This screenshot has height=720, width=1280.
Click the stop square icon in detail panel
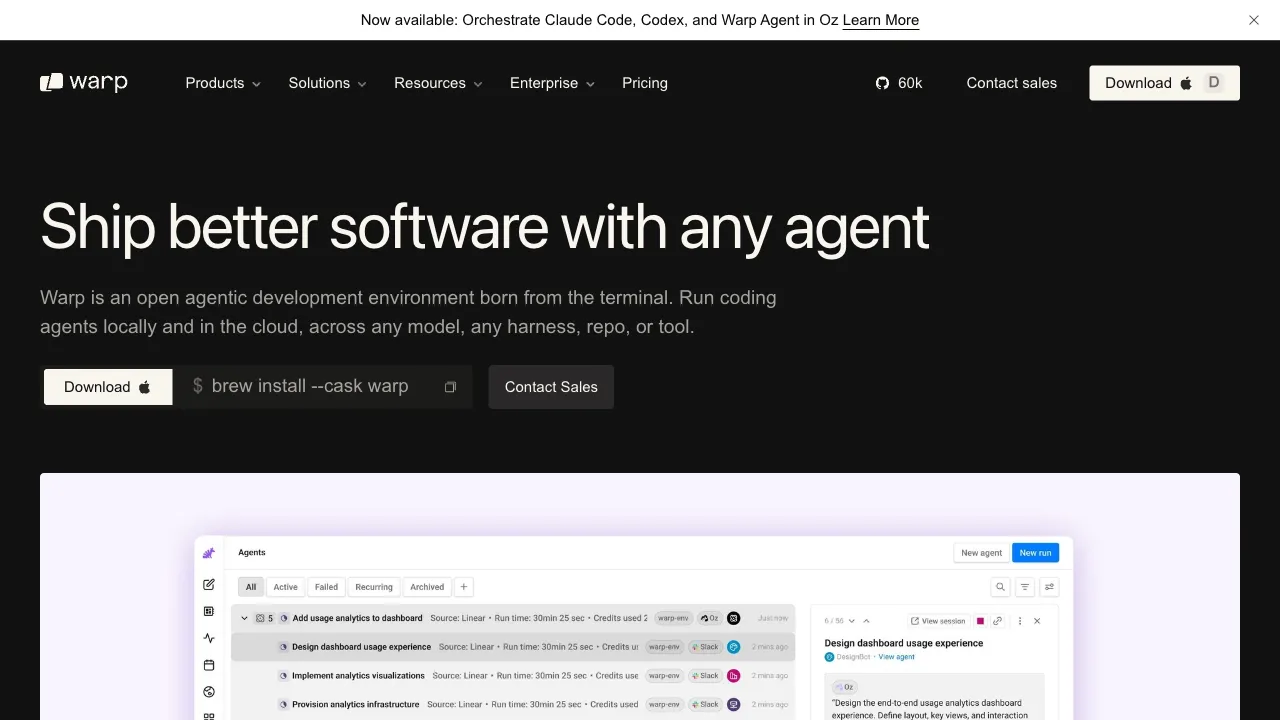tap(980, 621)
